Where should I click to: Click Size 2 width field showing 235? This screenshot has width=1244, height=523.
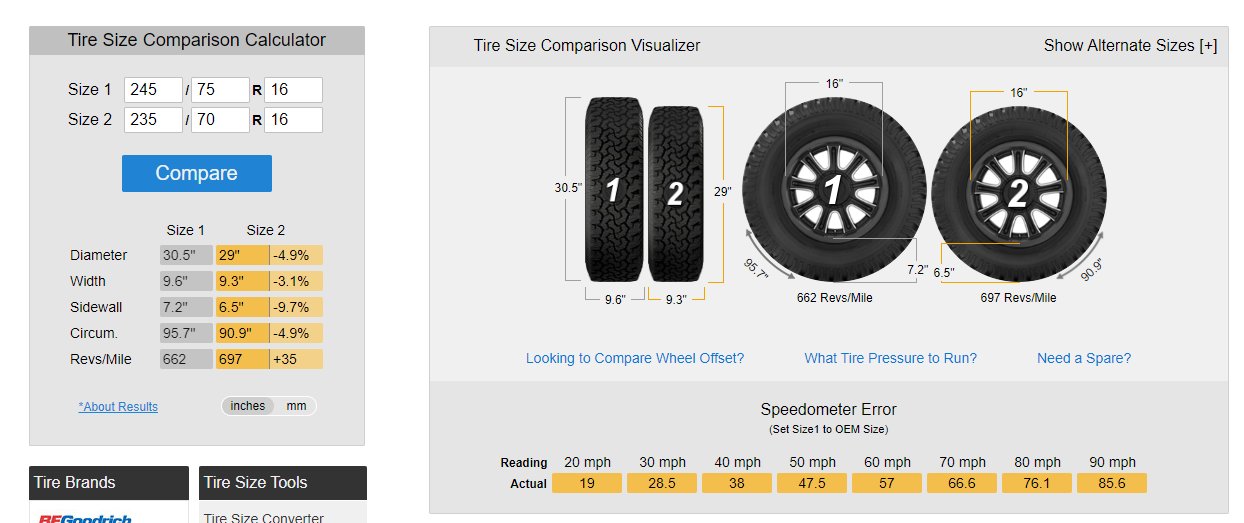153,120
